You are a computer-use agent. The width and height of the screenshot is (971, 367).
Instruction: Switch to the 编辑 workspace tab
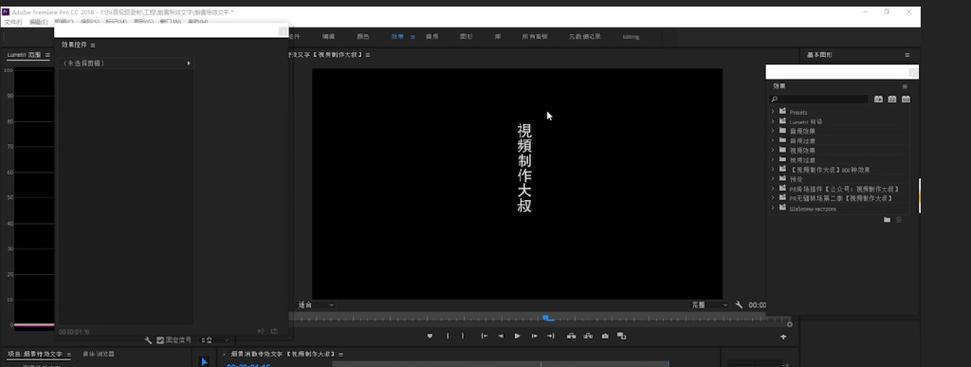329,37
